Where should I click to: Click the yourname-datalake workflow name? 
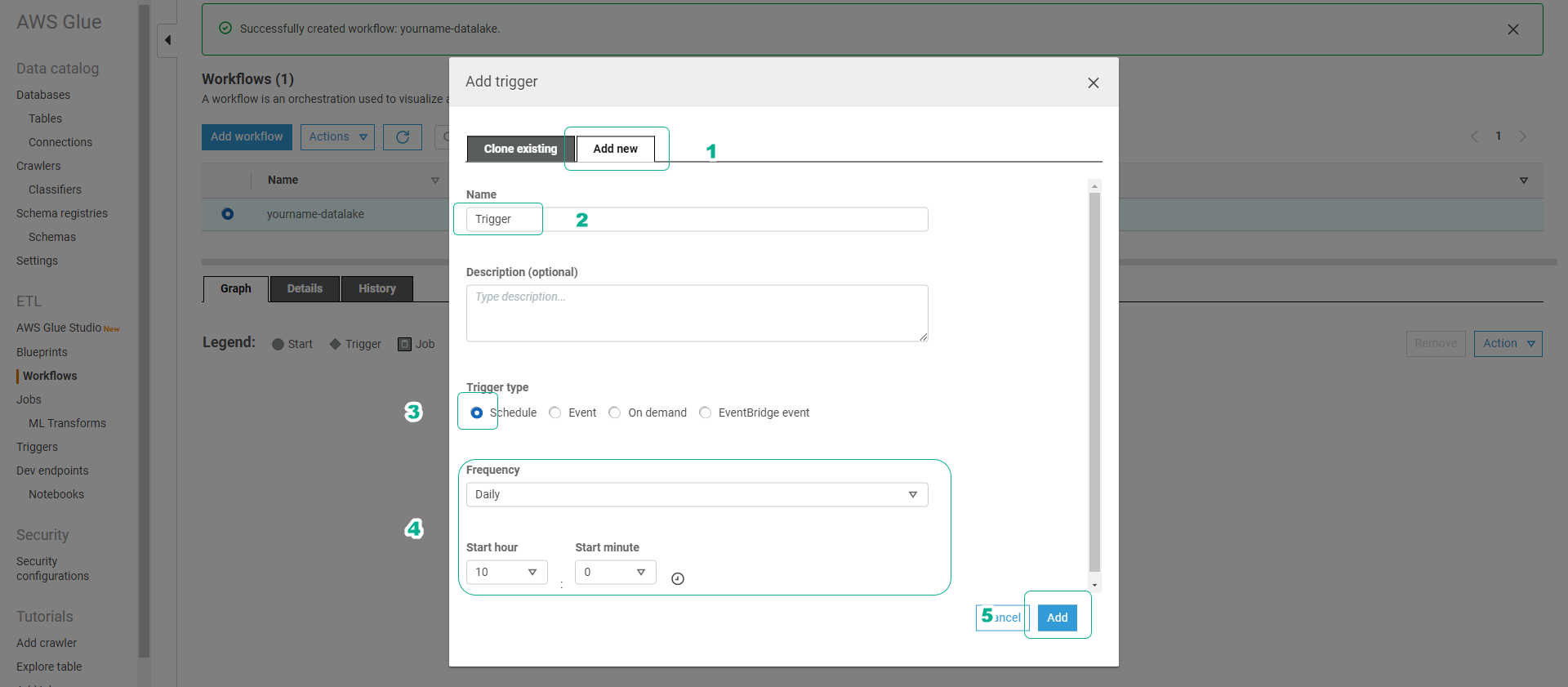tap(315, 215)
